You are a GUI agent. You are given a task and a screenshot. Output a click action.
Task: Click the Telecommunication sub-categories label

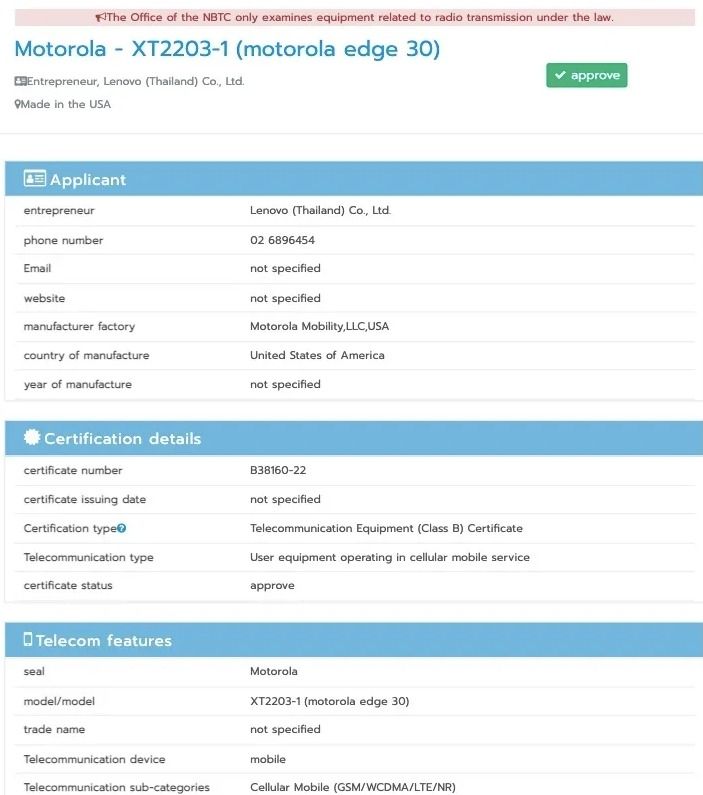(x=117, y=787)
